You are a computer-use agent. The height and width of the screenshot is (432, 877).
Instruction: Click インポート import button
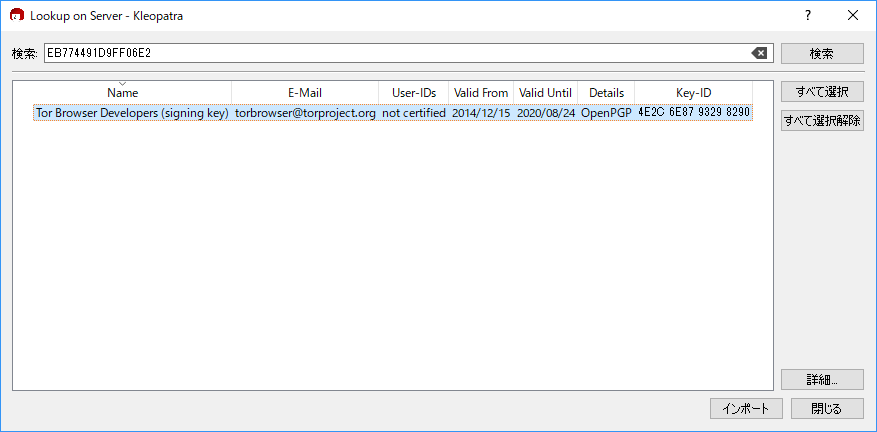(746, 408)
